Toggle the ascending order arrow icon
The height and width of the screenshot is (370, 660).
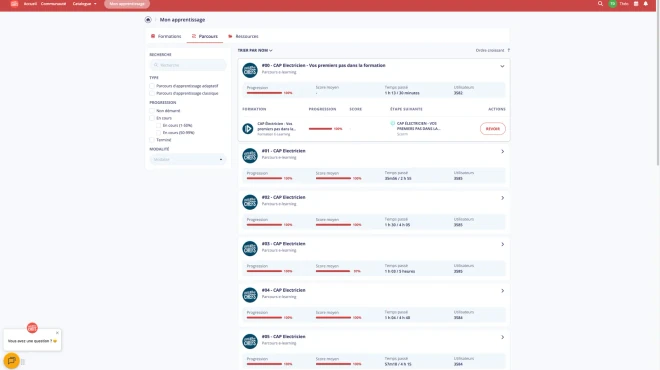(508, 51)
